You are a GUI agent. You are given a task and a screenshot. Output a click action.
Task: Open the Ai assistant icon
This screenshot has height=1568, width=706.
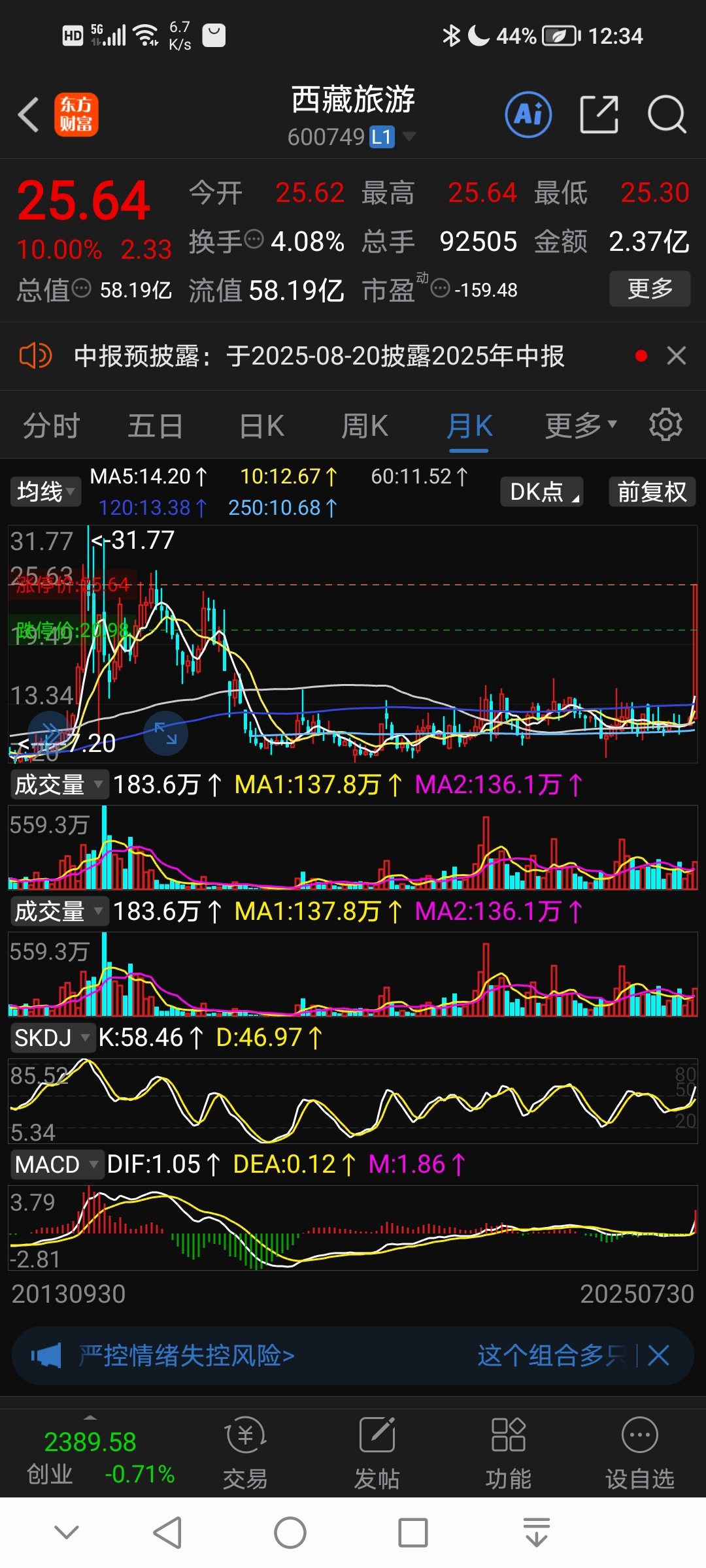pyautogui.click(x=529, y=114)
